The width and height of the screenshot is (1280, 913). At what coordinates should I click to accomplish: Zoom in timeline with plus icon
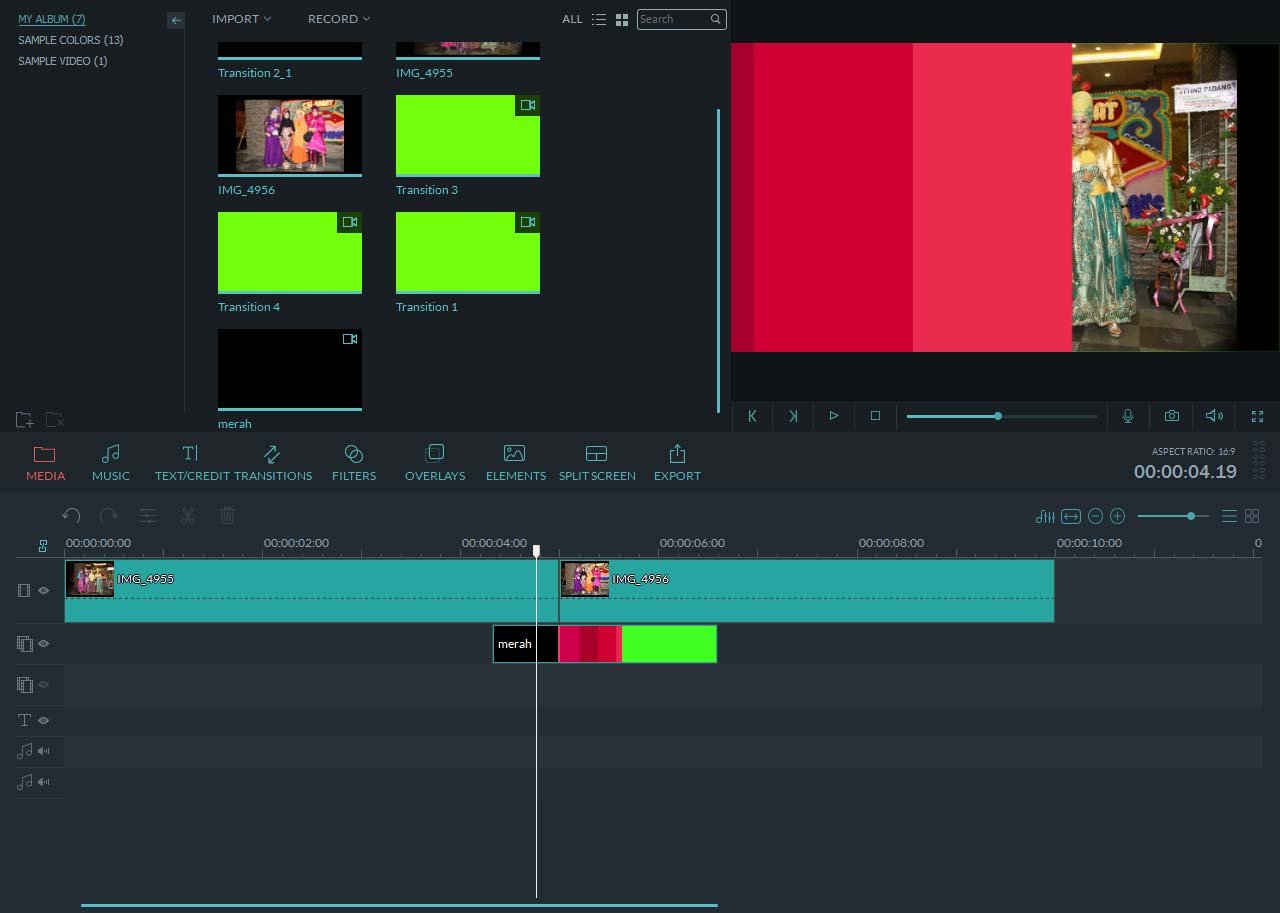1118,516
